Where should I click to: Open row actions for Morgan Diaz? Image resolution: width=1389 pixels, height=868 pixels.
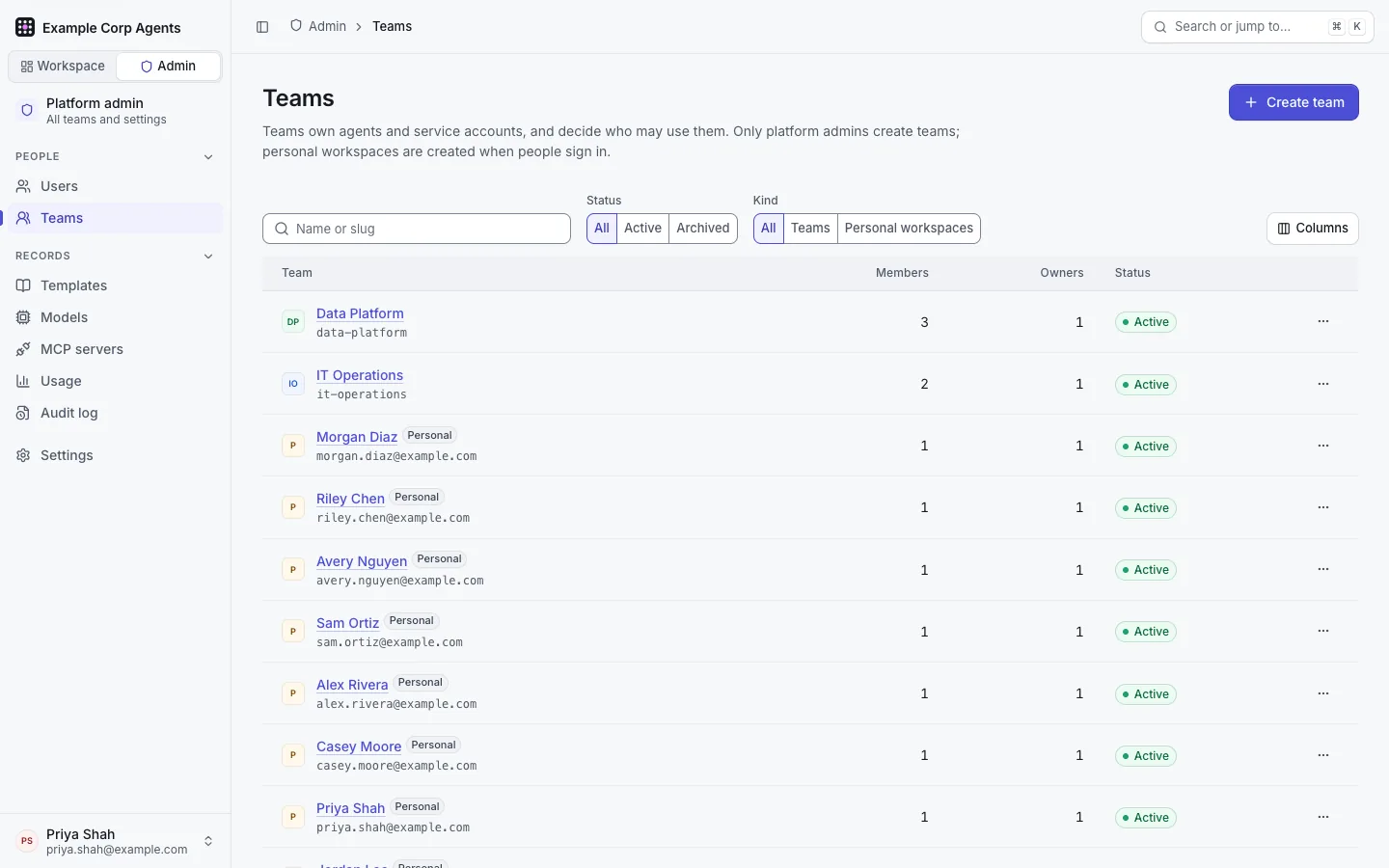click(x=1323, y=446)
